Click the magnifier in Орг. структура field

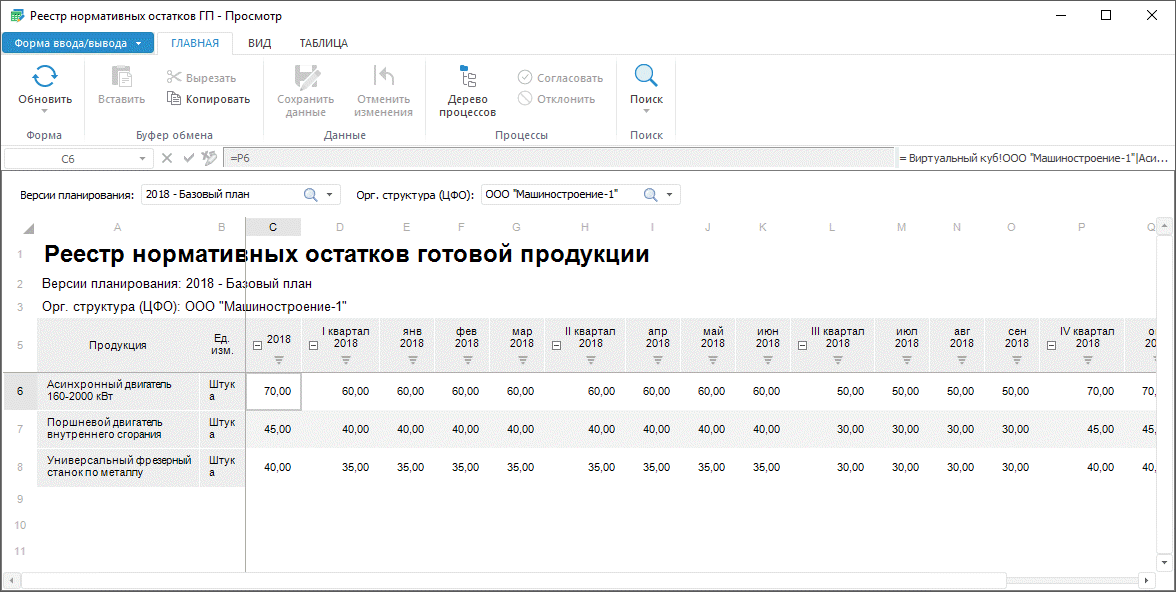pyautogui.click(x=650, y=194)
